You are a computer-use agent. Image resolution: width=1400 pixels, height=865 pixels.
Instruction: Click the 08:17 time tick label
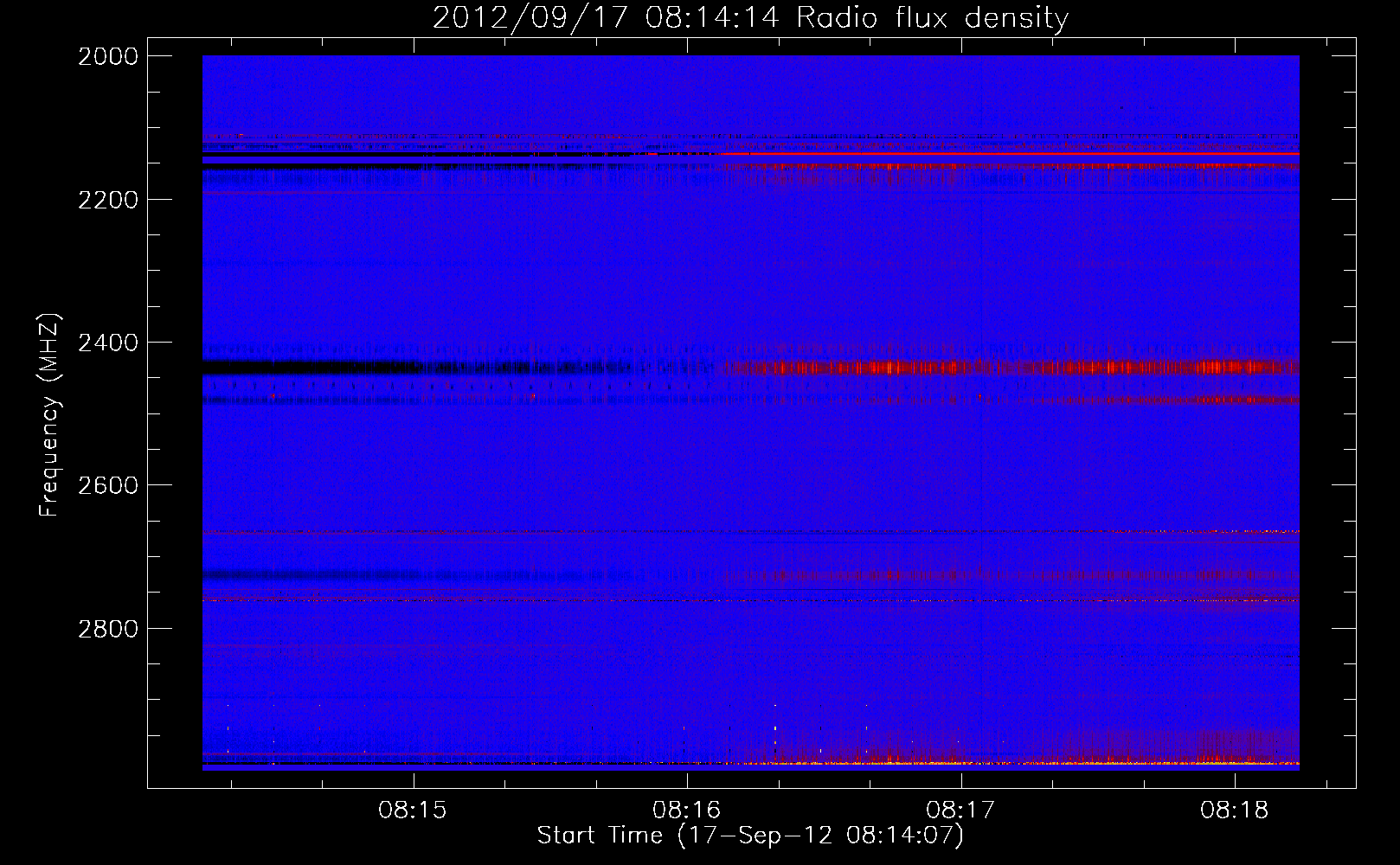coord(960,810)
